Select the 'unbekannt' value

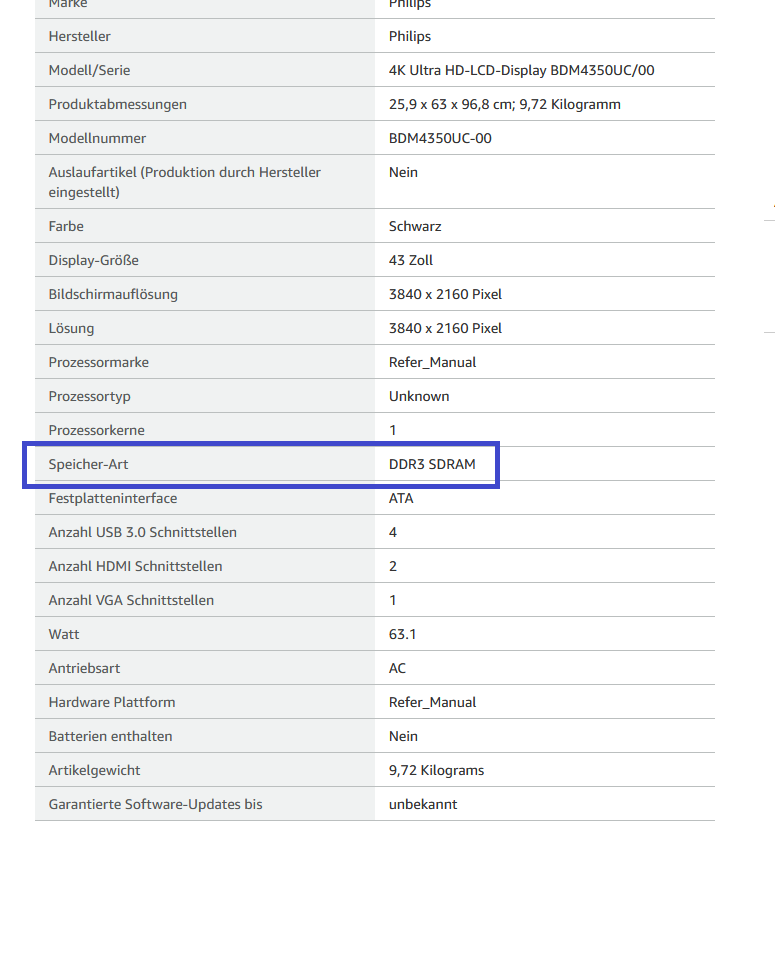(423, 804)
